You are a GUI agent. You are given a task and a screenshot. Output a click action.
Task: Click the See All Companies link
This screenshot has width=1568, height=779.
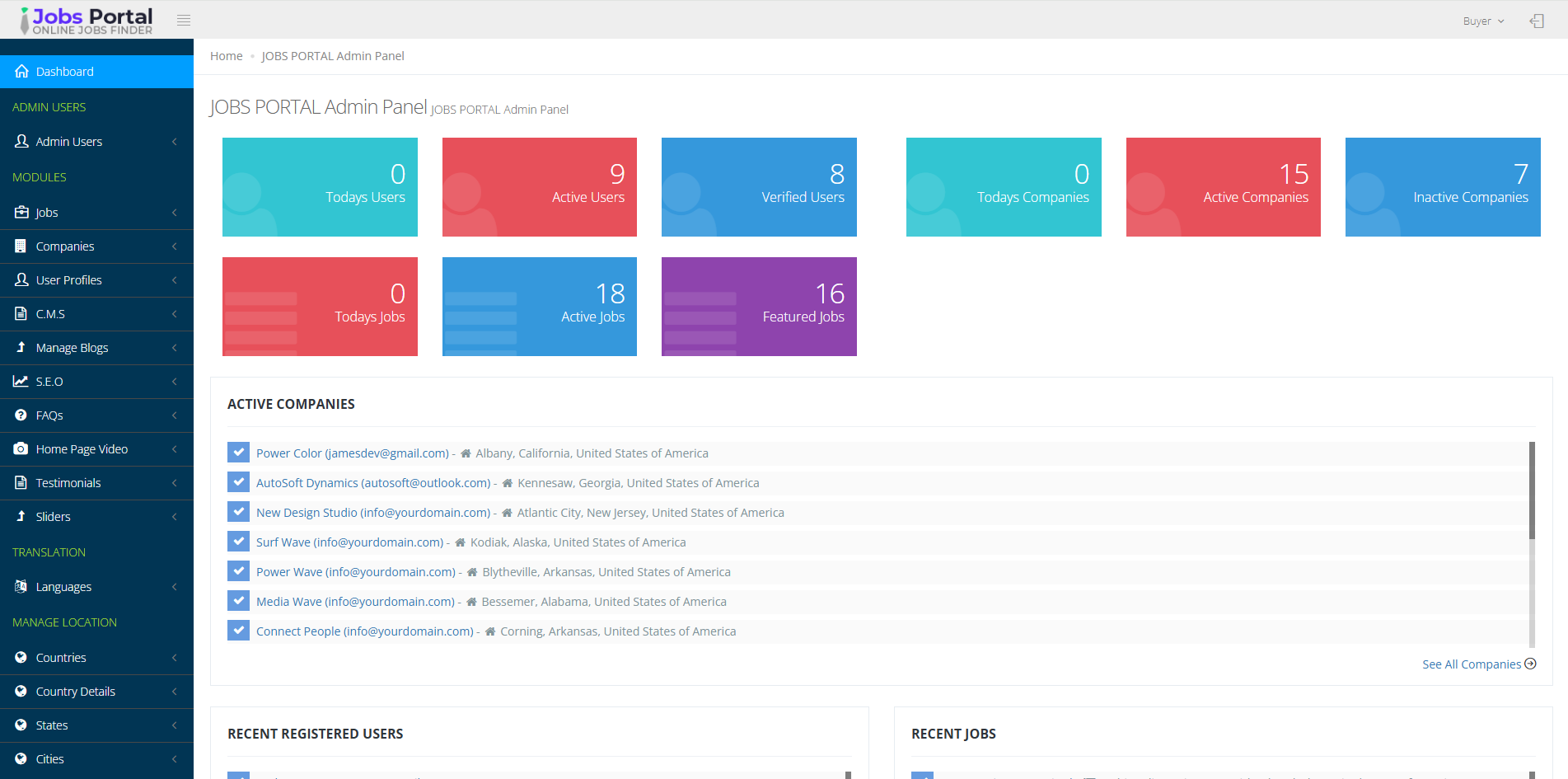pyautogui.click(x=1472, y=664)
